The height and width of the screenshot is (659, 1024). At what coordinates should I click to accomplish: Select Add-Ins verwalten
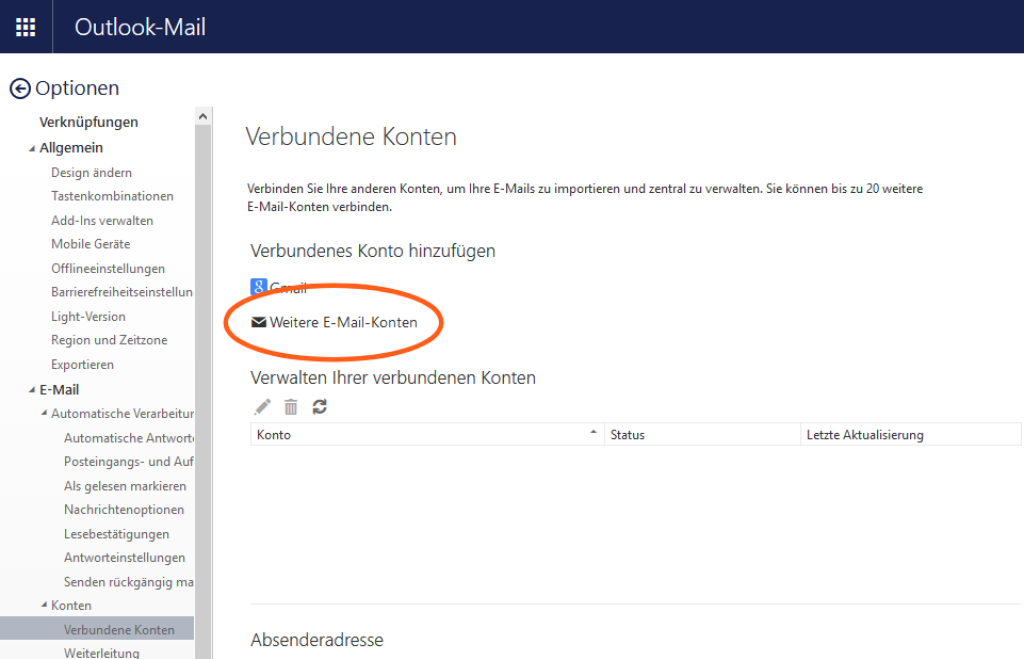point(102,220)
